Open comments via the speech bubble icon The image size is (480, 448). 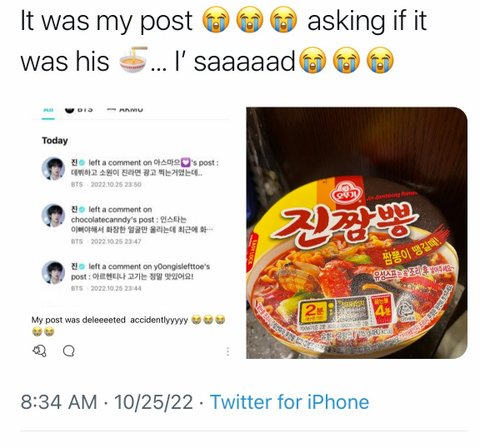pyautogui.click(x=69, y=351)
